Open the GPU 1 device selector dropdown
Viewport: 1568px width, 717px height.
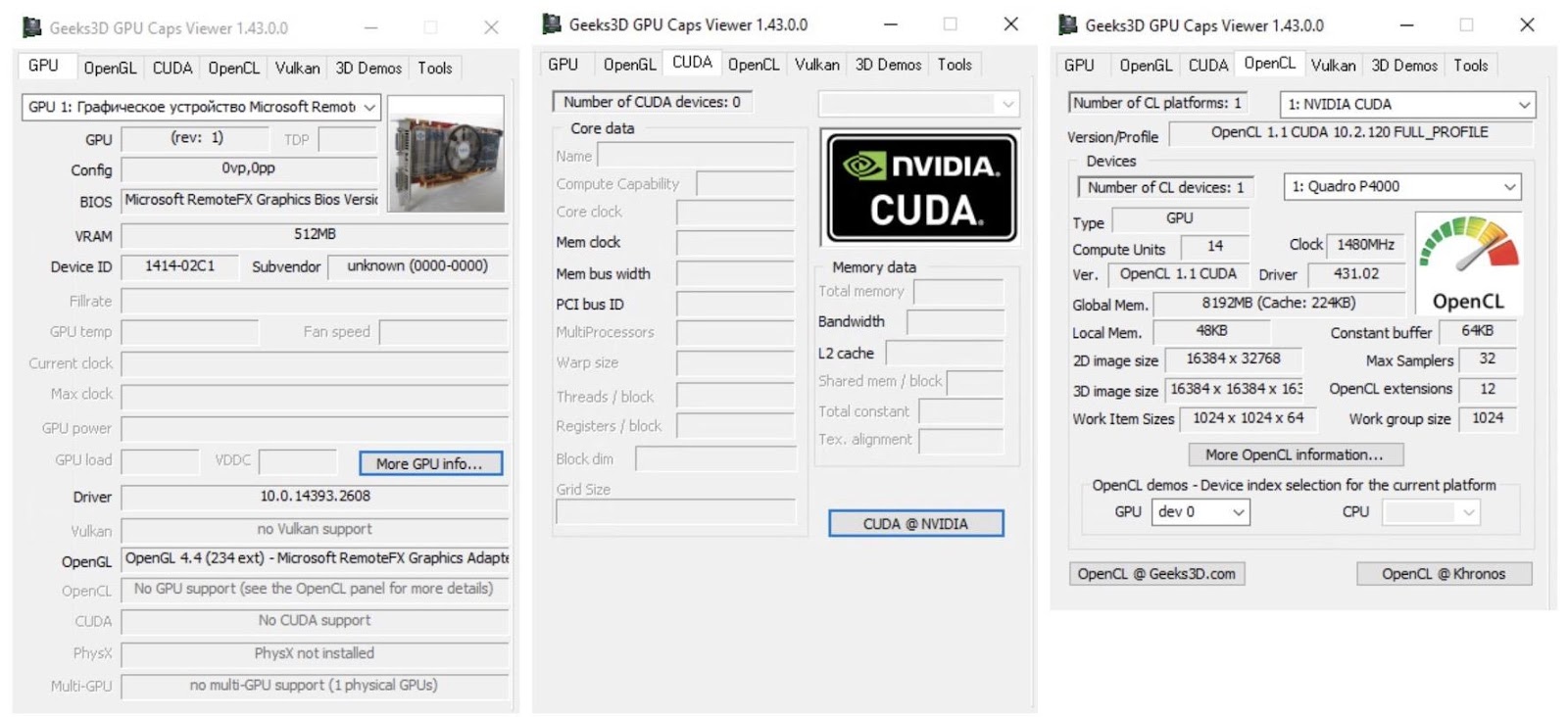pyautogui.click(x=201, y=107)
